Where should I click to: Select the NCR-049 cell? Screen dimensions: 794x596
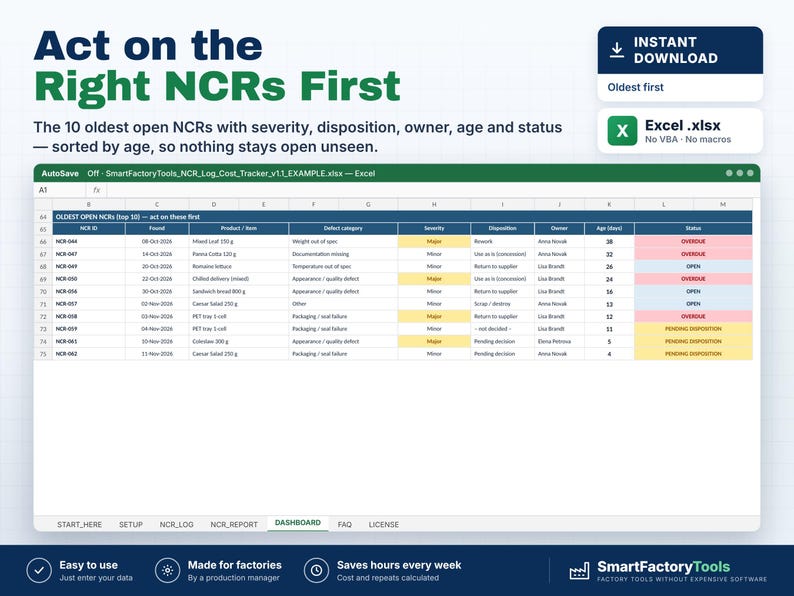point(89,266)
